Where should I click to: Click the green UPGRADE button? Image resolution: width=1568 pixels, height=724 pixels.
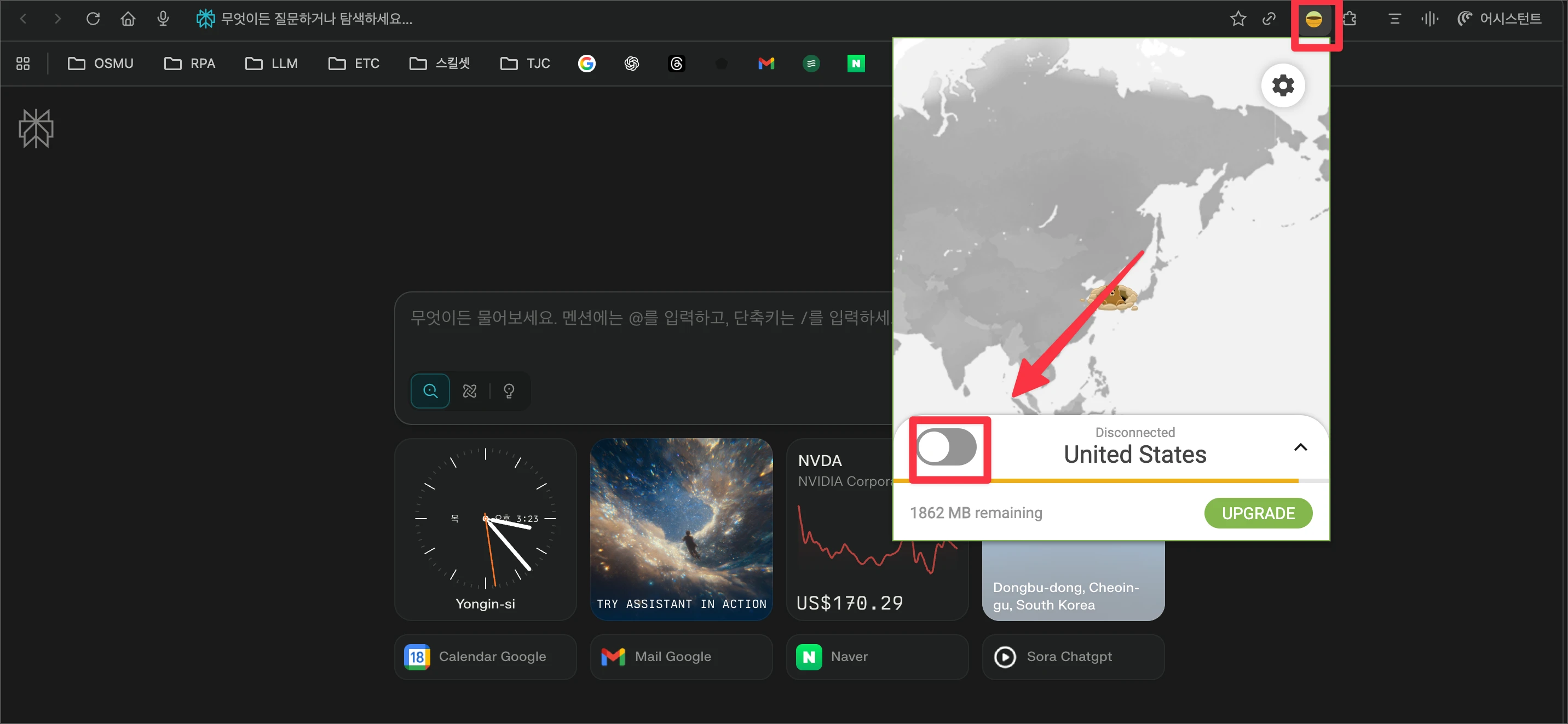pyautogui.click(x=1258, y=513)
